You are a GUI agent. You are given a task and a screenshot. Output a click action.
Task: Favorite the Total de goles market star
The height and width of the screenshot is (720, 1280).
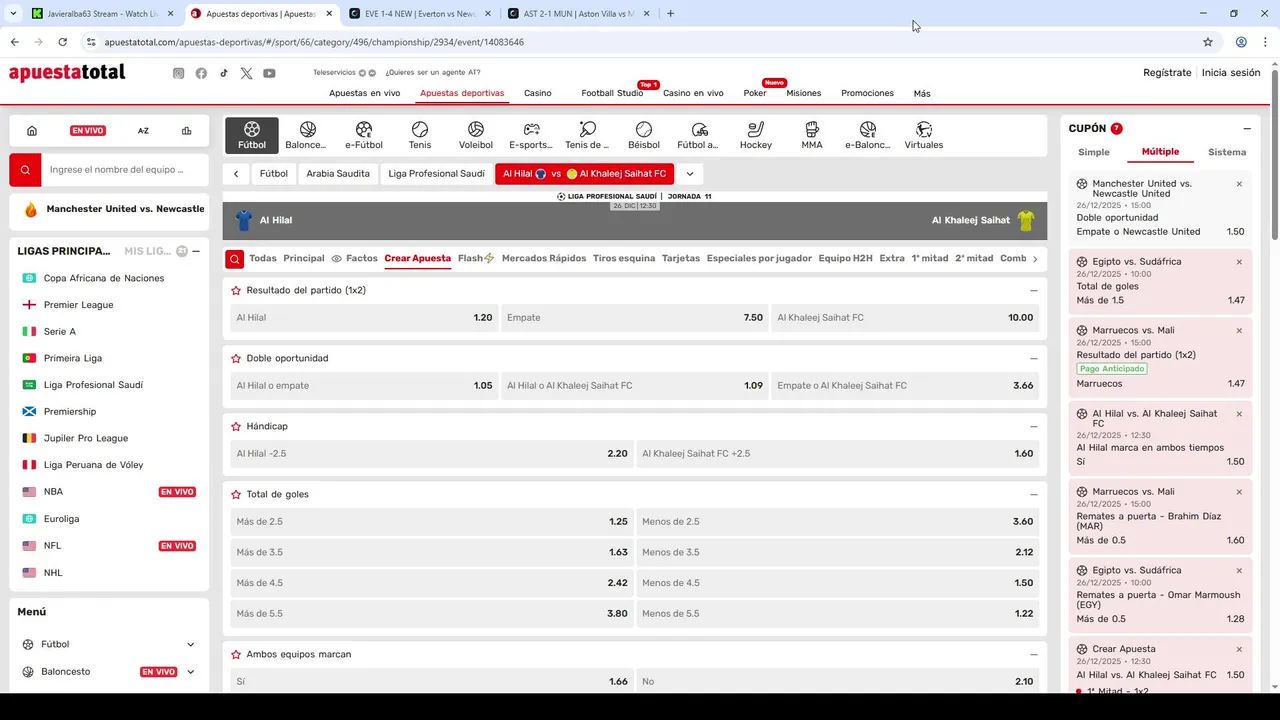(x=236, y=494)
